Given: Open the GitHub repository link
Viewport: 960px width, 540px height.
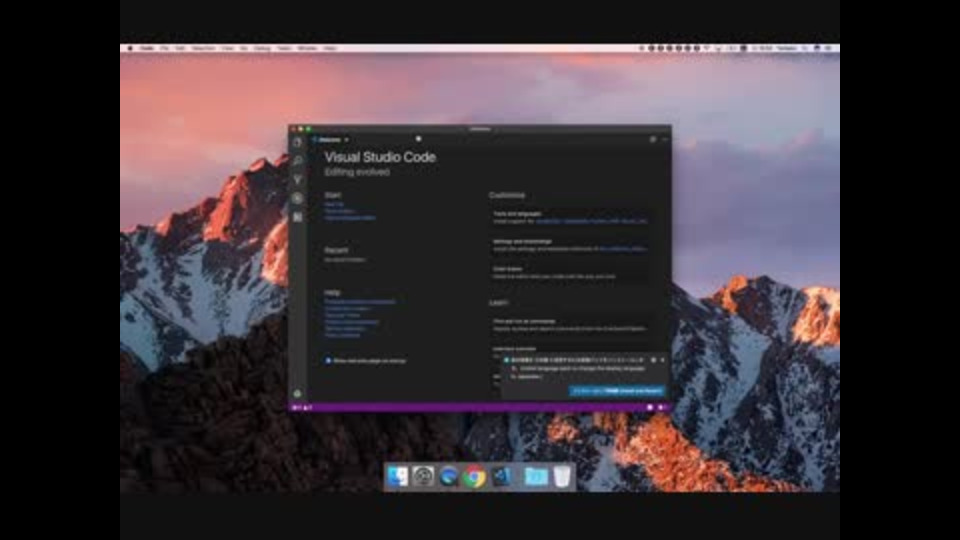Looking at the screenshot, I should tap(346, 329).
